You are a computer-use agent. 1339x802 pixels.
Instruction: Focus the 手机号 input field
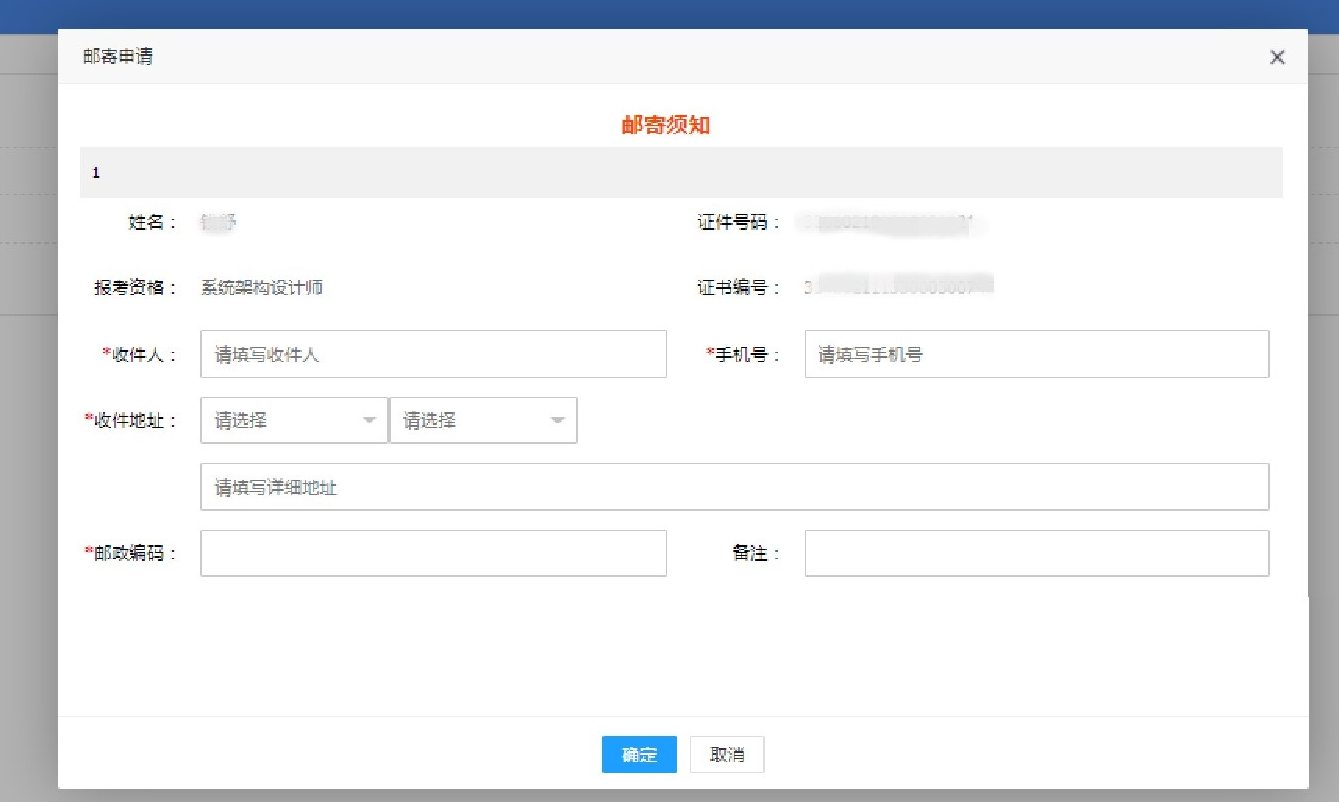(x=1037, y=354)
